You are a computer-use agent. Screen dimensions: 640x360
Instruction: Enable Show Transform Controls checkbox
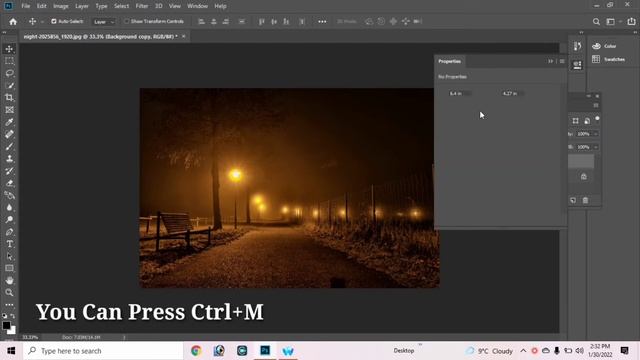coord(127,21)
